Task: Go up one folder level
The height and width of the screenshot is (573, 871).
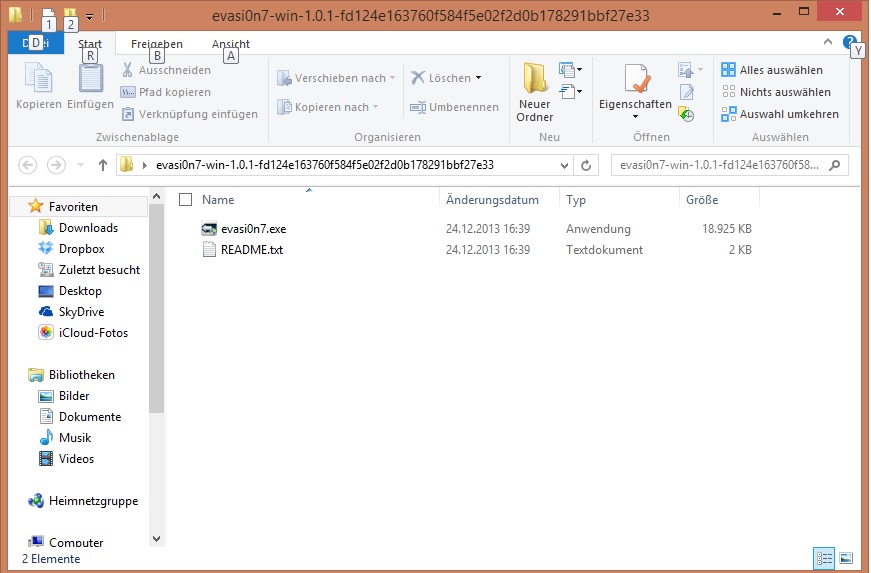Action: point(102,165)
